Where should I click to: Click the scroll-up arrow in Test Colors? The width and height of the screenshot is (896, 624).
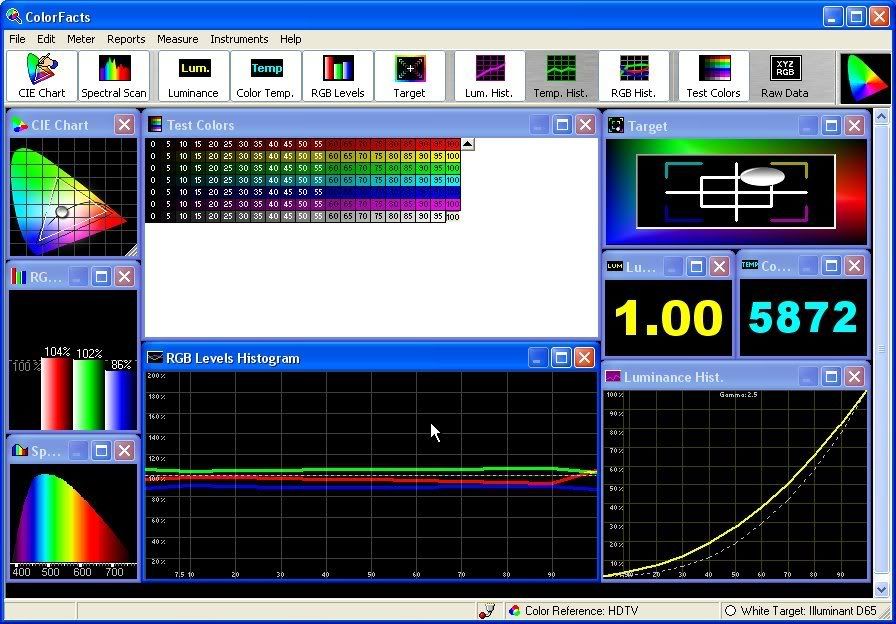pyautogui.click(x=467, y=144)
